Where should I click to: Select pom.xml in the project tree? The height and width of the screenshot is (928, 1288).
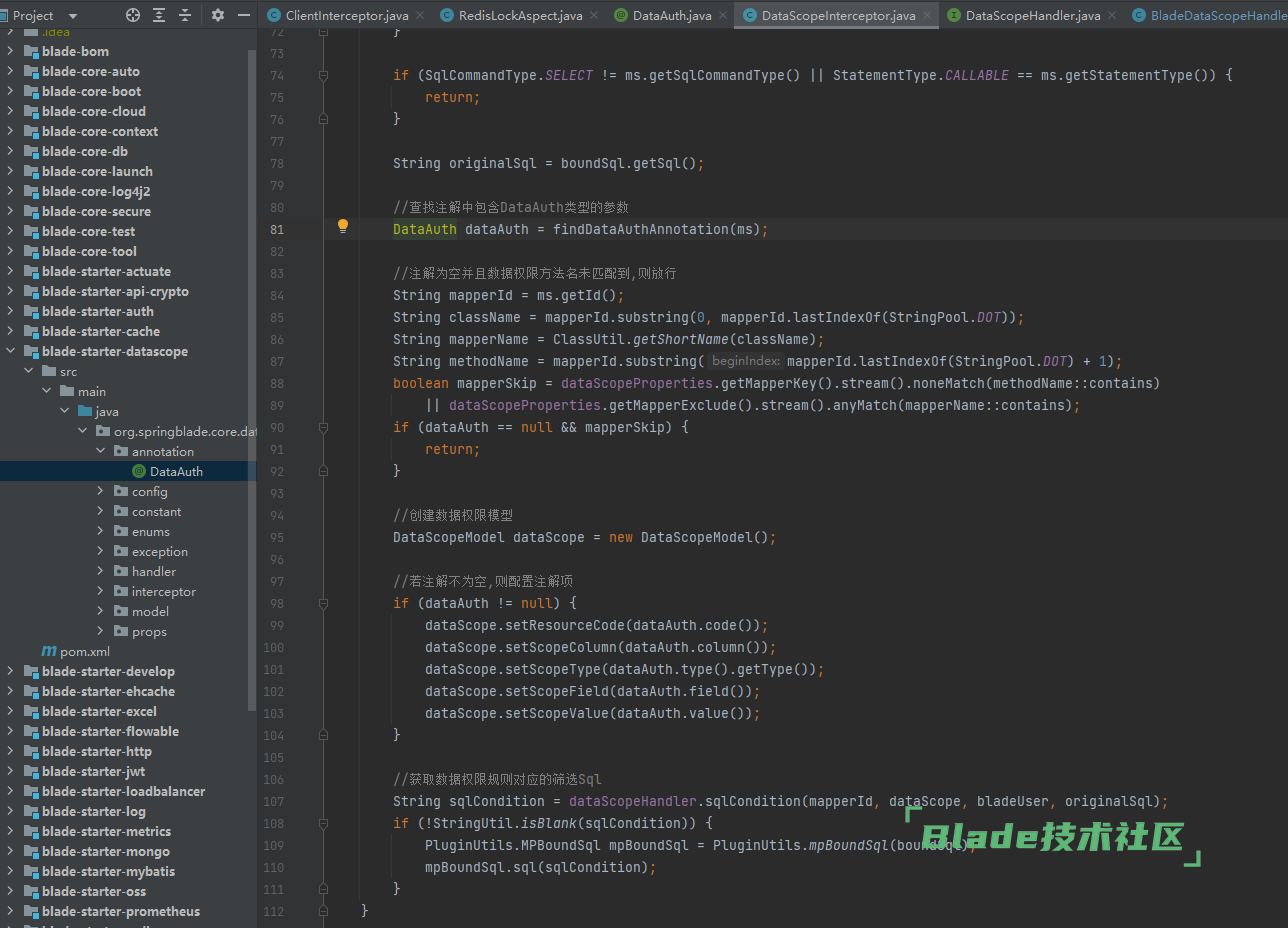pos(85,651)
